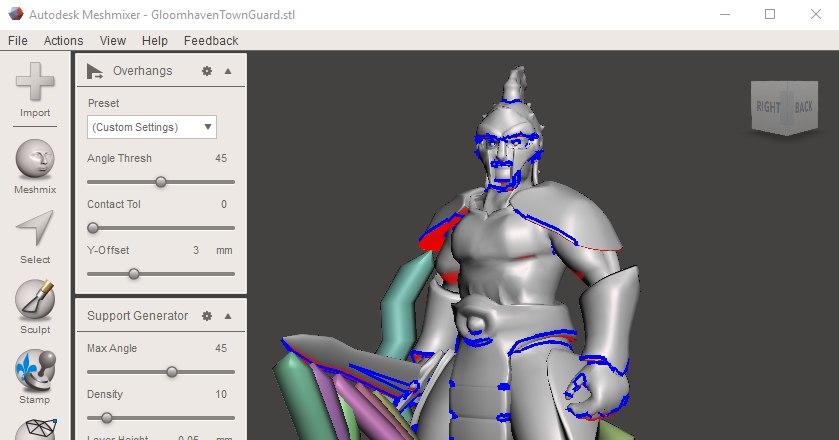Collapse the Support Generator panel

[228, 316]
